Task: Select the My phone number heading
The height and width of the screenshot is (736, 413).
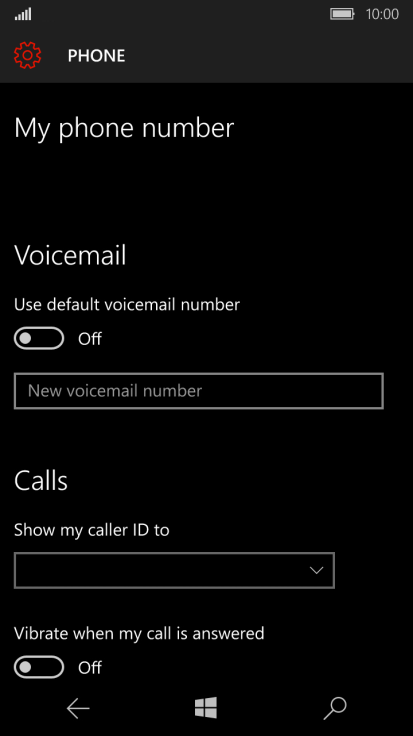Action: pos(124,128)
